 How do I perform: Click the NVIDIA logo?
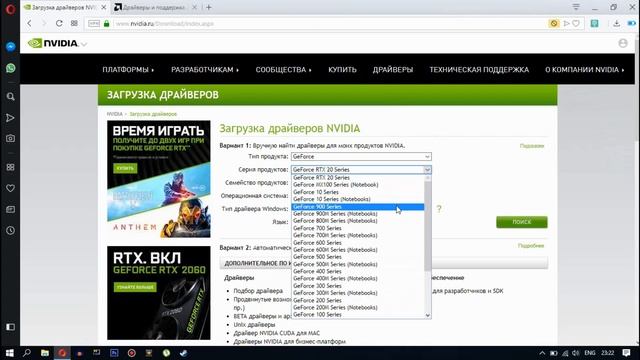(x=53, y=43)
